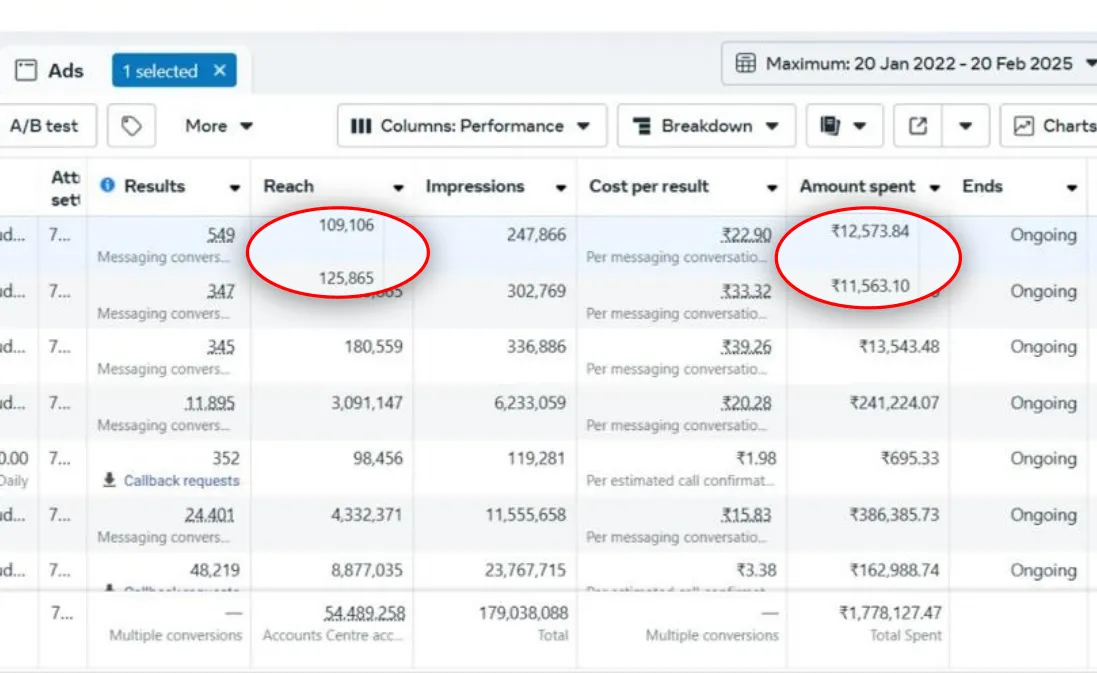Click the Ads tab icon
This screenshot has height=673, width=1097.
(x=26, y=71)
